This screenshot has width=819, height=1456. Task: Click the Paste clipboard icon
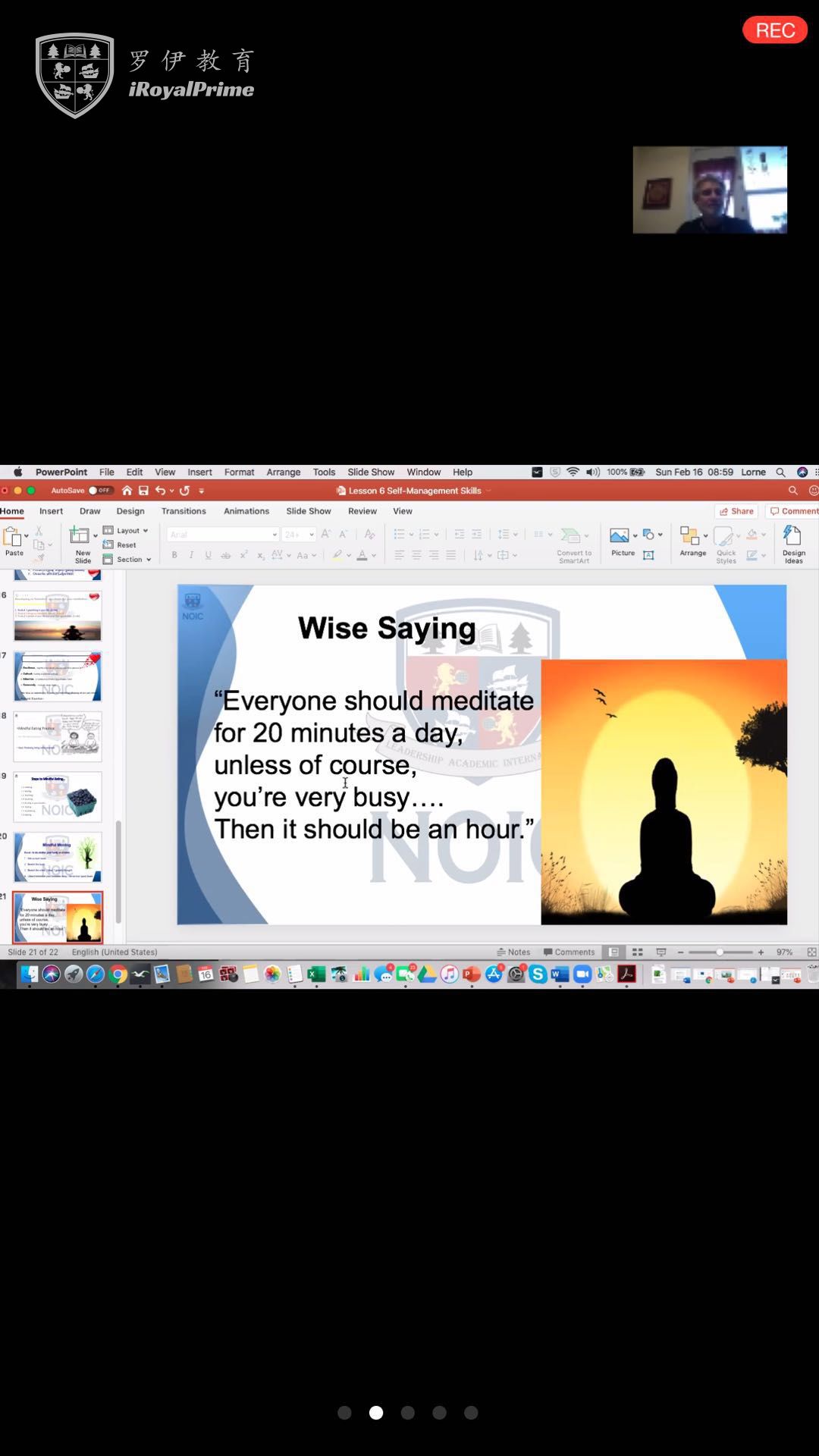pyautogui.click(x=13, y=538)
